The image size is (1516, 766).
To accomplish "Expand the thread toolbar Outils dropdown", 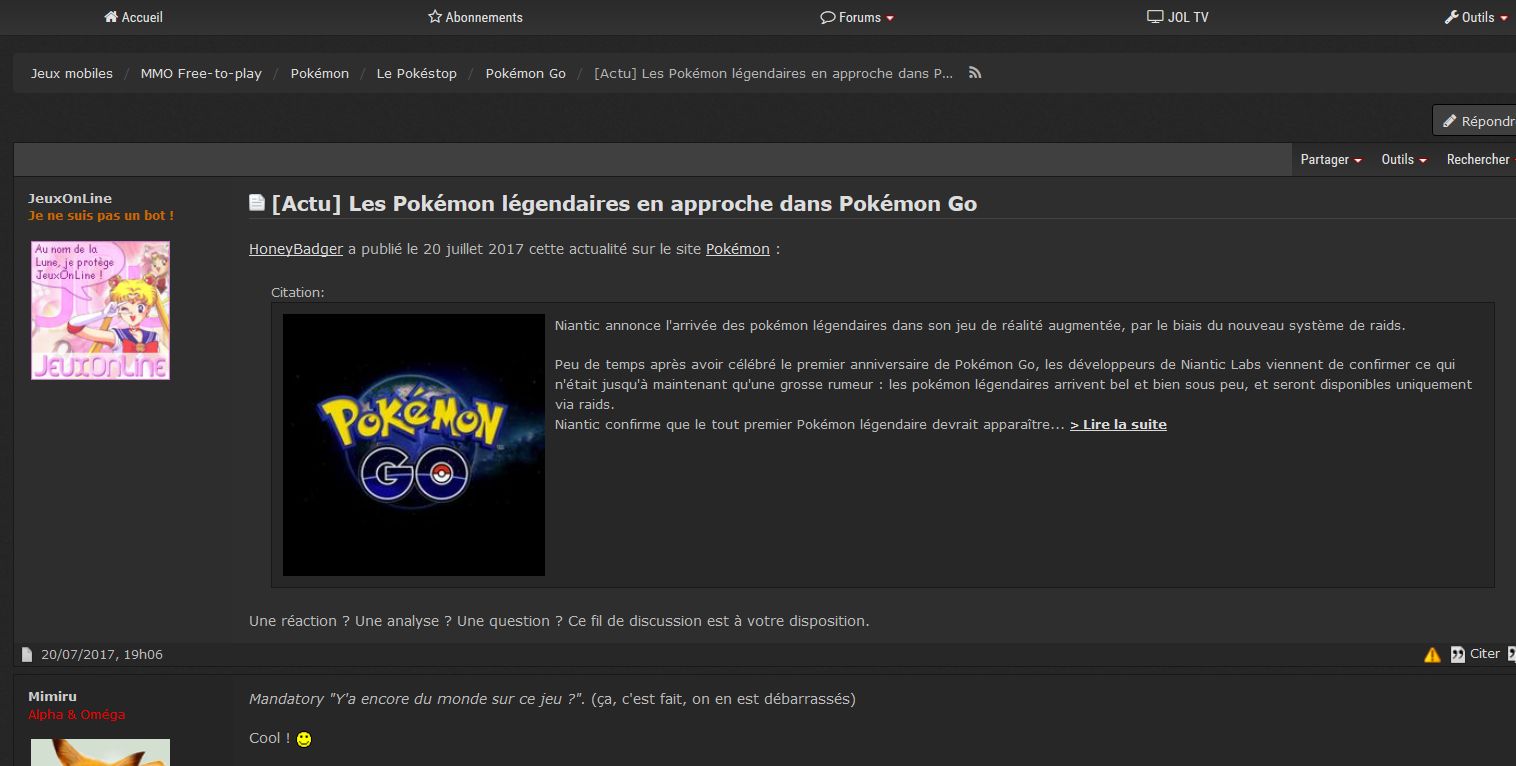I will click(x=1404, y=159).
